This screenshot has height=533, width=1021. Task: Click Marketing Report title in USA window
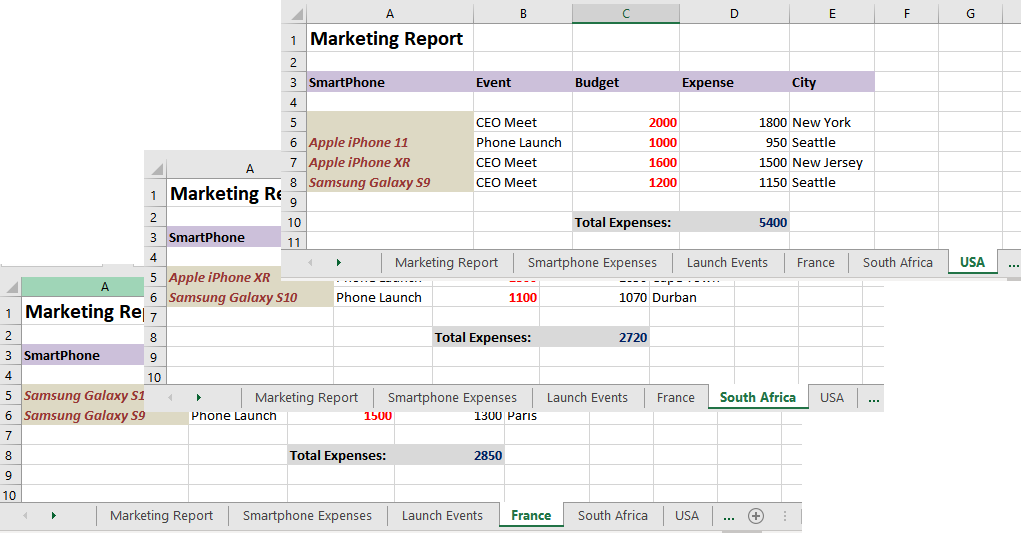coord(386,39)
